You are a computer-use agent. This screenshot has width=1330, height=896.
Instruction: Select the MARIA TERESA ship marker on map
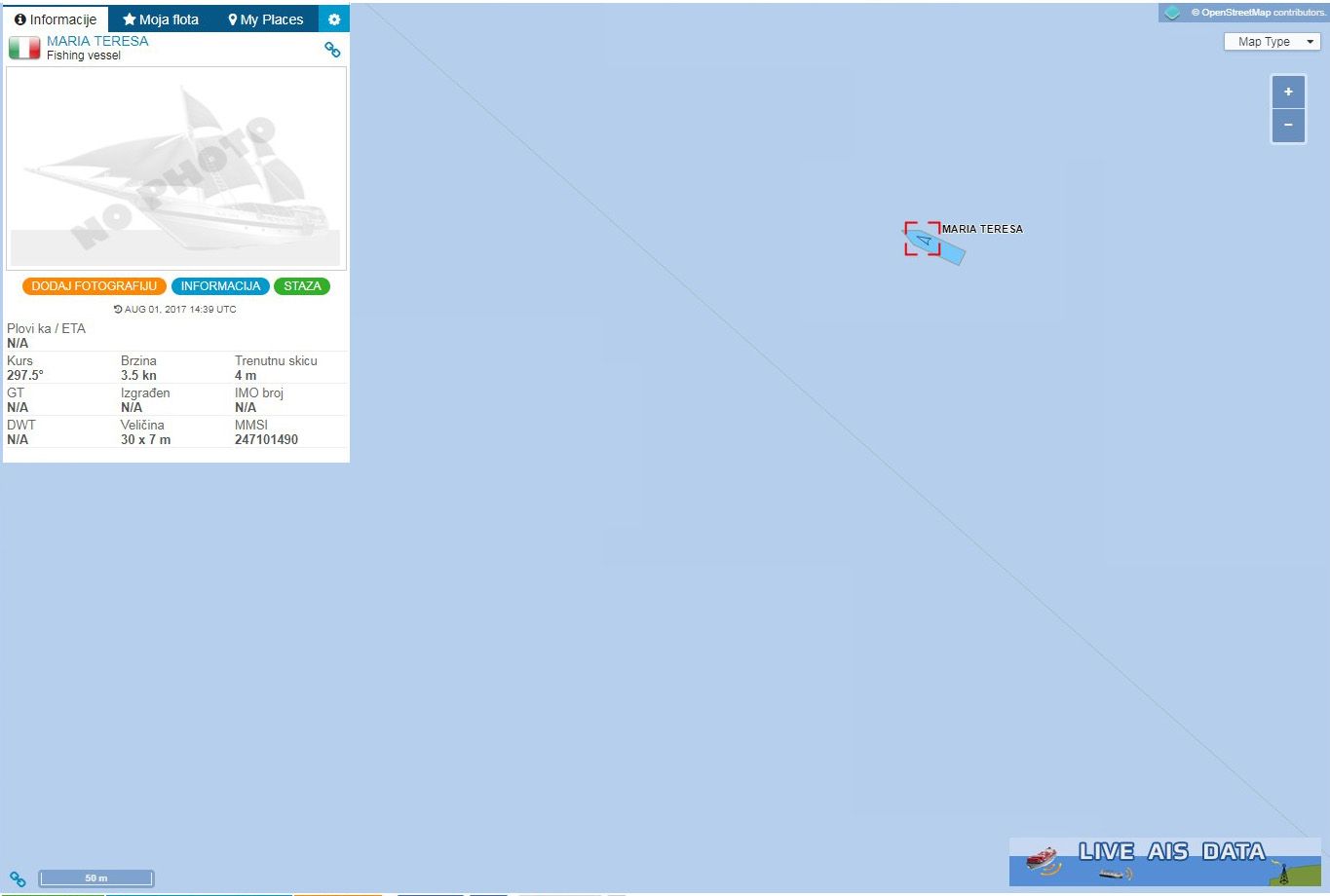[x=924, y=239]
